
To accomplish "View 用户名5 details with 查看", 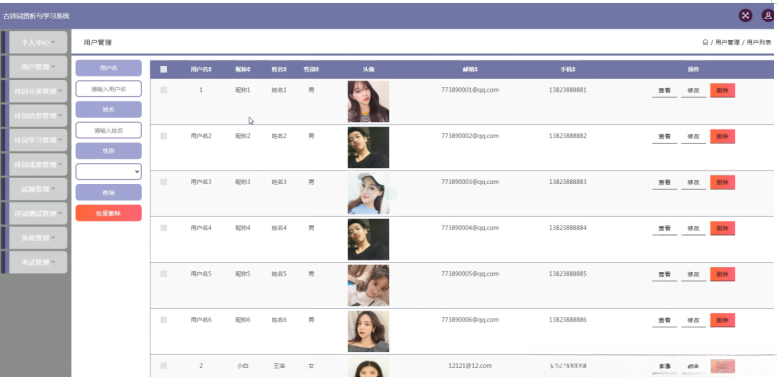I will pyautogui.click(x=665, y=274).
